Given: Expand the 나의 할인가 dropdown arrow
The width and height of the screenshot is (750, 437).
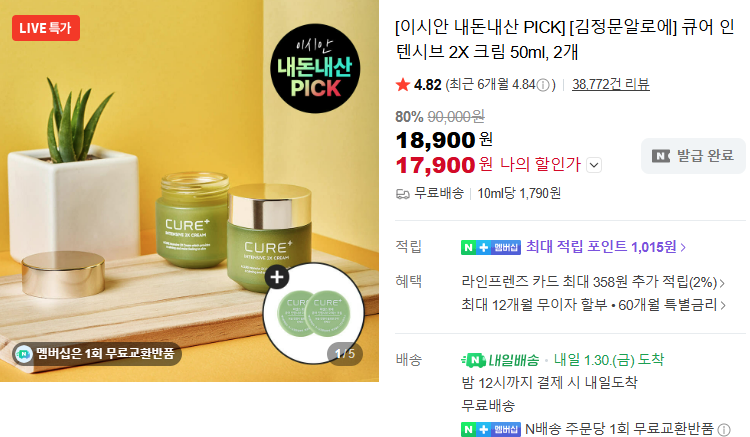Looking at the screenshot, I should (x=594, y=165).
